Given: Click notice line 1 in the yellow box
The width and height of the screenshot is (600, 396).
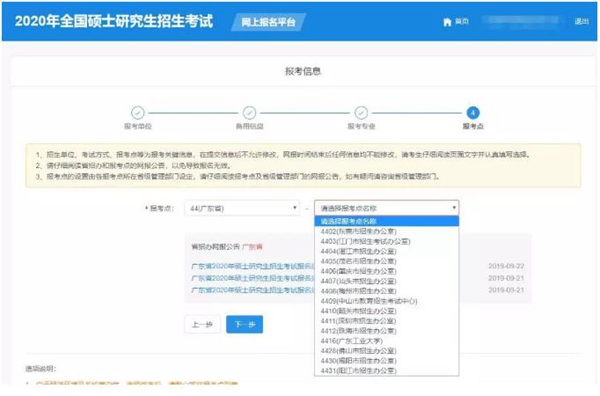Looking at the screenshot, I should click(x=284, y=155).
